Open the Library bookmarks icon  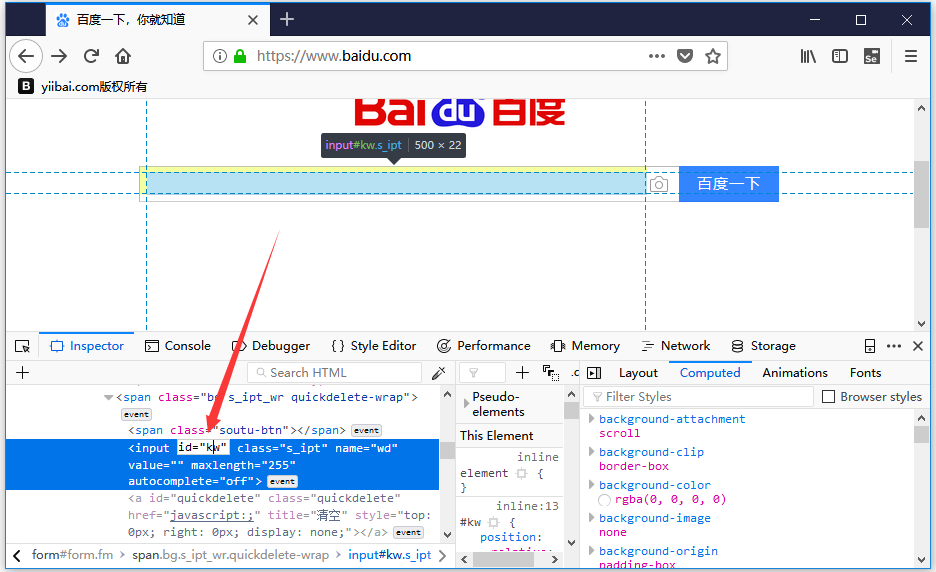(808, 56)
